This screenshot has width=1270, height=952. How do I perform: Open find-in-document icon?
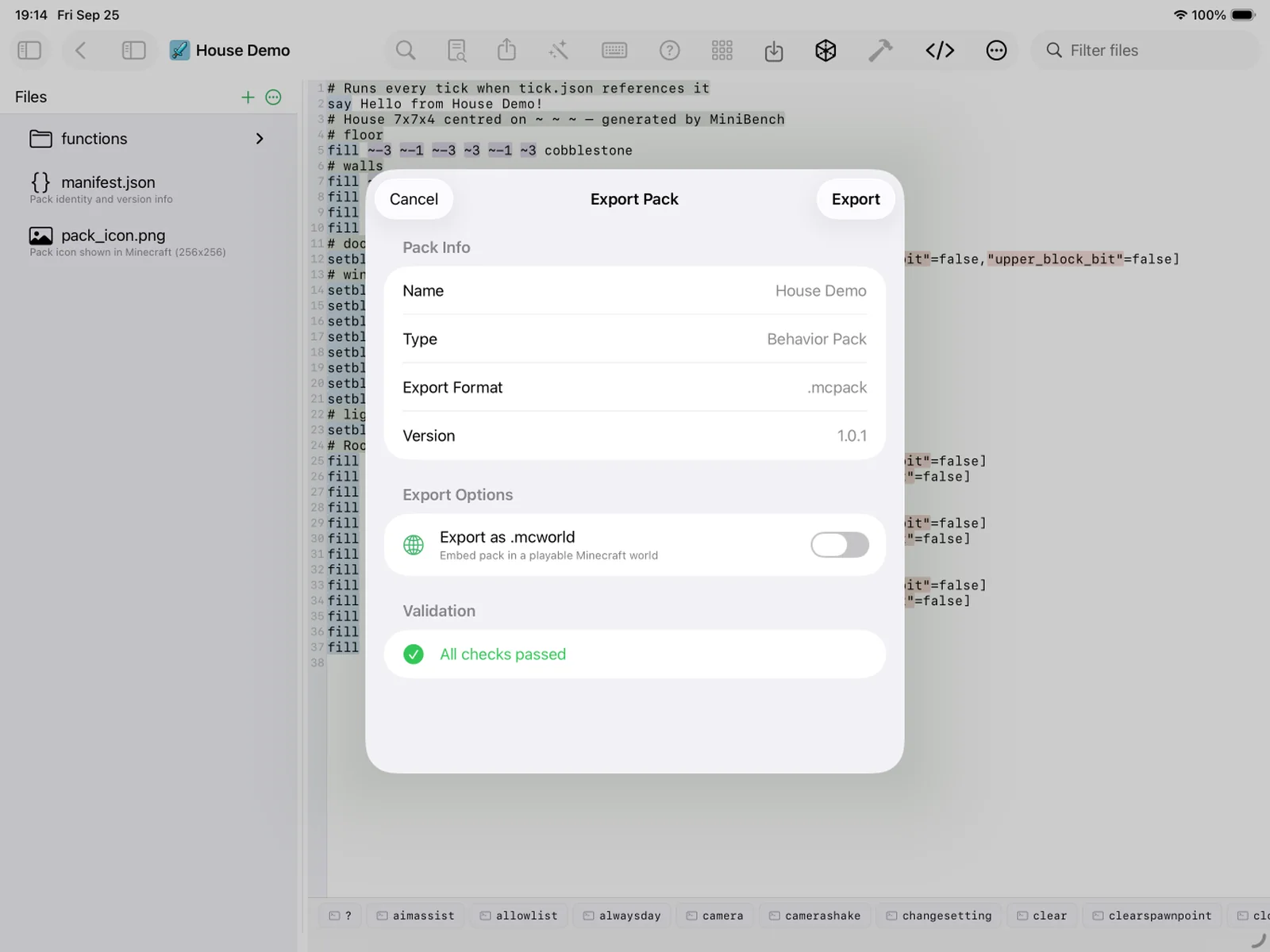(456, 51)
